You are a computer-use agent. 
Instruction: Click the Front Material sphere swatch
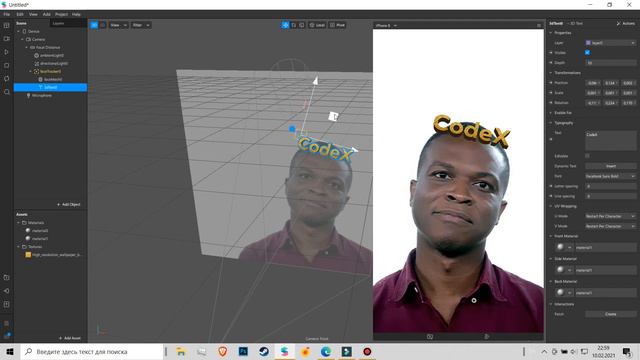click(560, 247)
